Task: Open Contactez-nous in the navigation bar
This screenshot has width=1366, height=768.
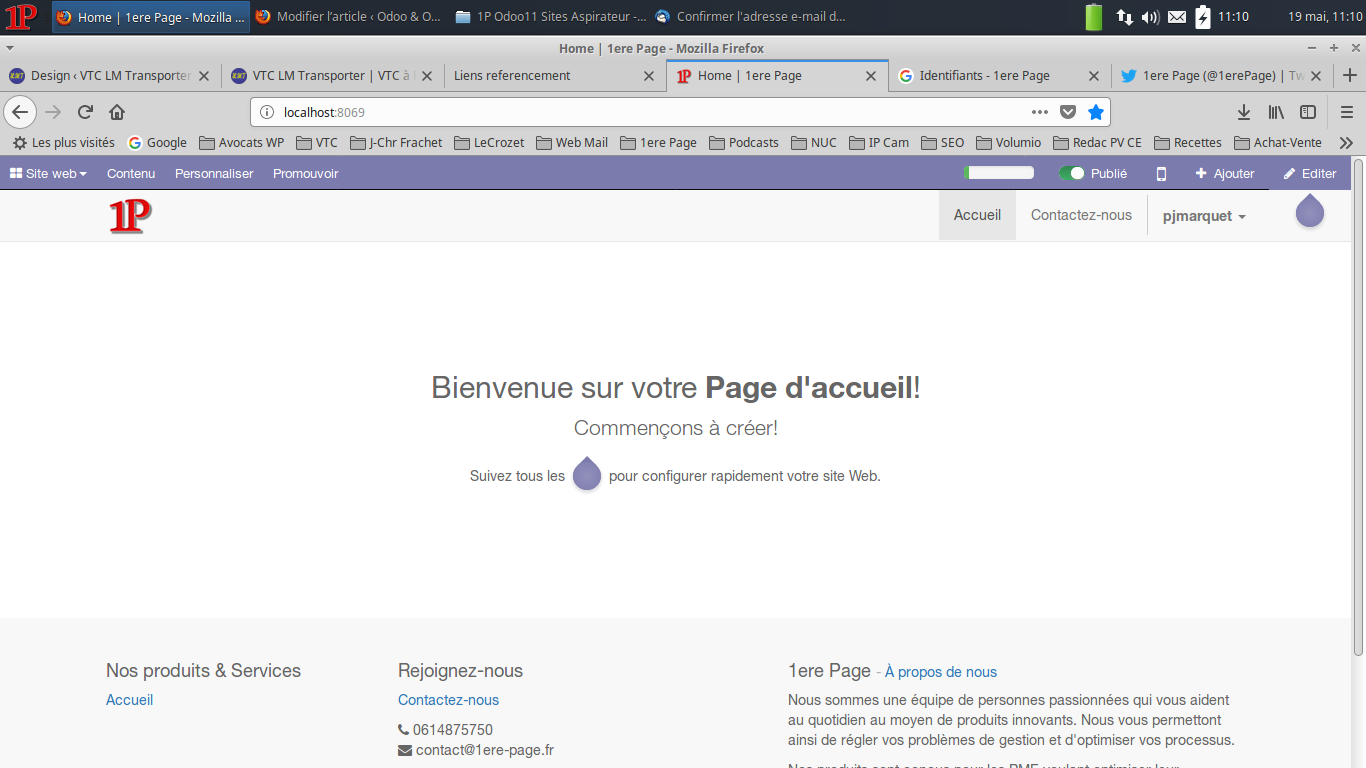Action: (x=1081, y=215)
